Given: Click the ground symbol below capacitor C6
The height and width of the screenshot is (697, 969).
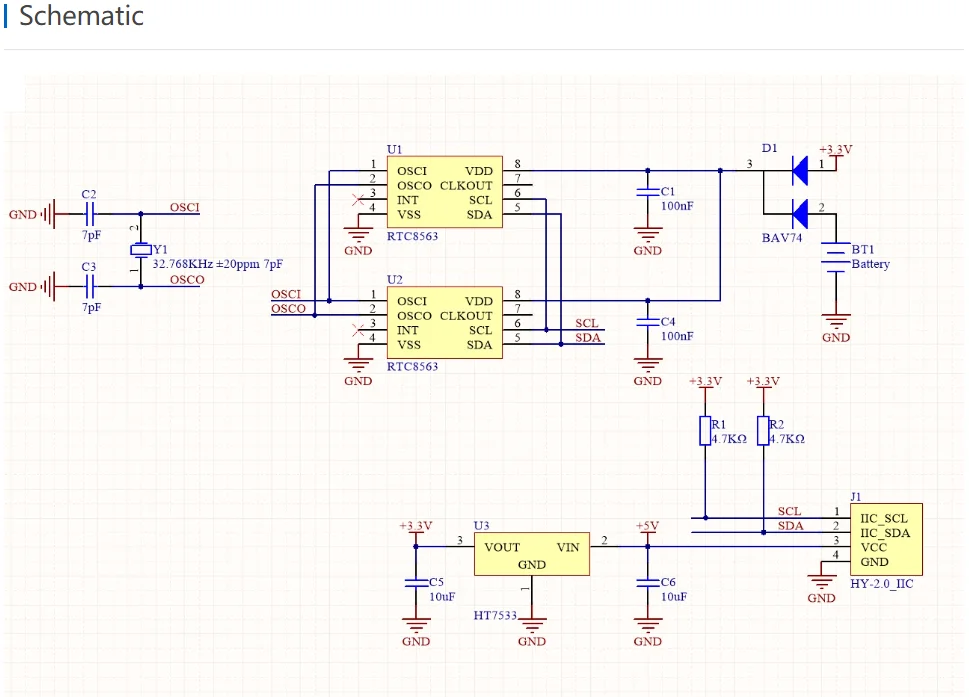Looking at the screenshot, I should pos(648,625).
